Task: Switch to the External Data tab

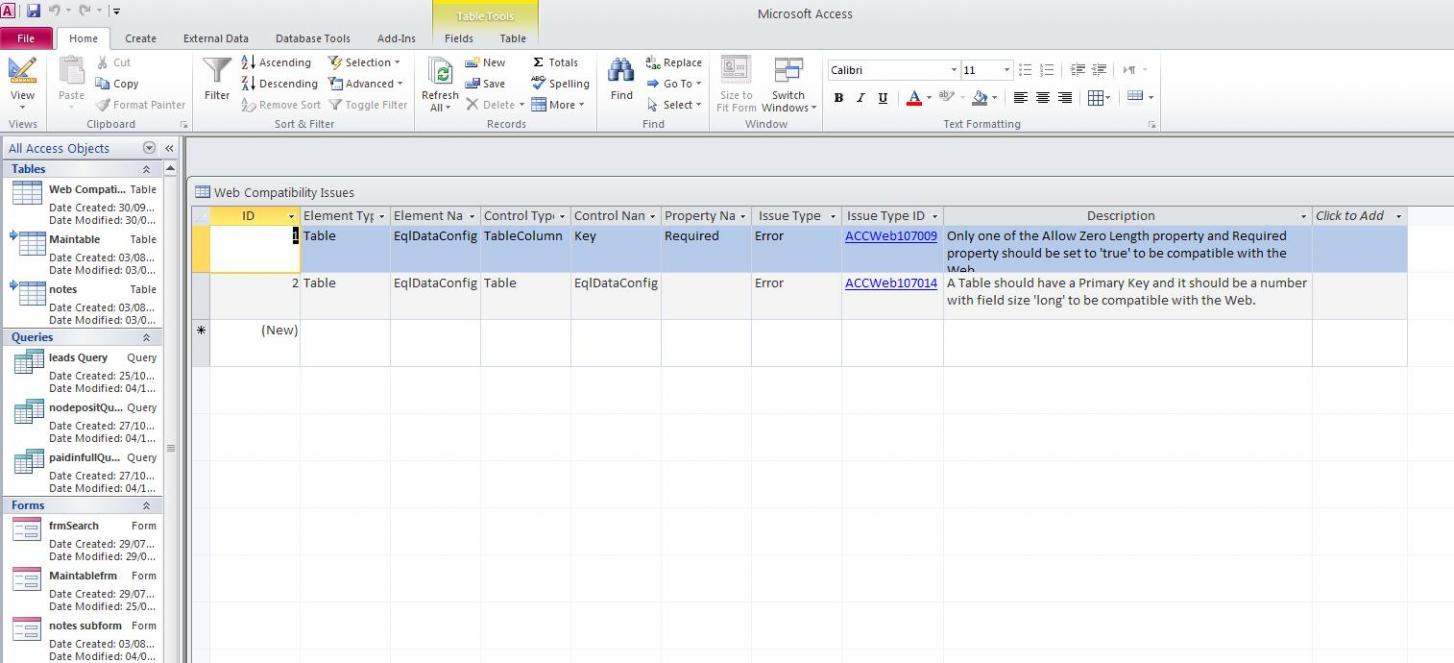Action: pyautogui.click(x=216, y=38)
